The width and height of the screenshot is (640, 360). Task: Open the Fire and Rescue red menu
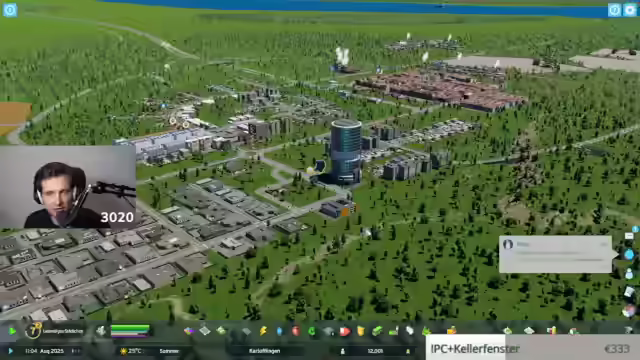coord(345,331)
